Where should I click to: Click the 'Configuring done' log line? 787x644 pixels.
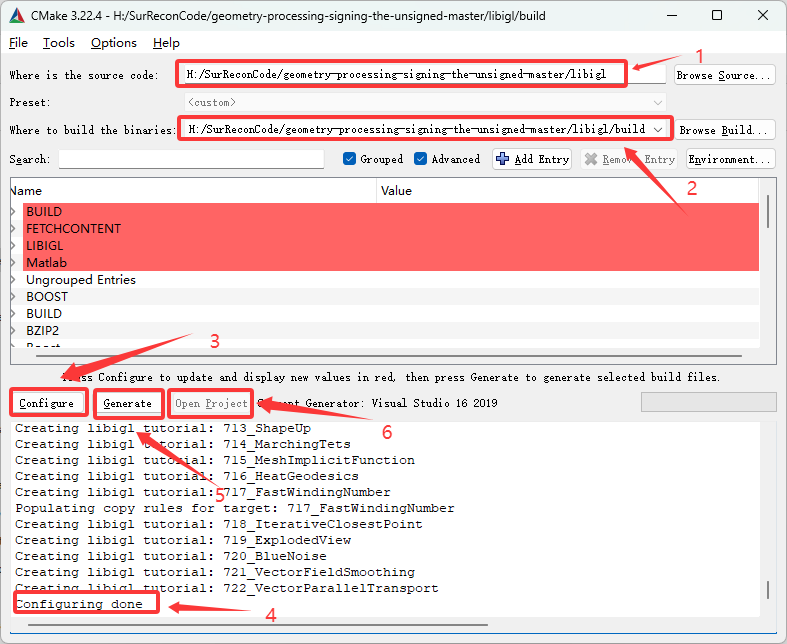[x=79, y=604]
